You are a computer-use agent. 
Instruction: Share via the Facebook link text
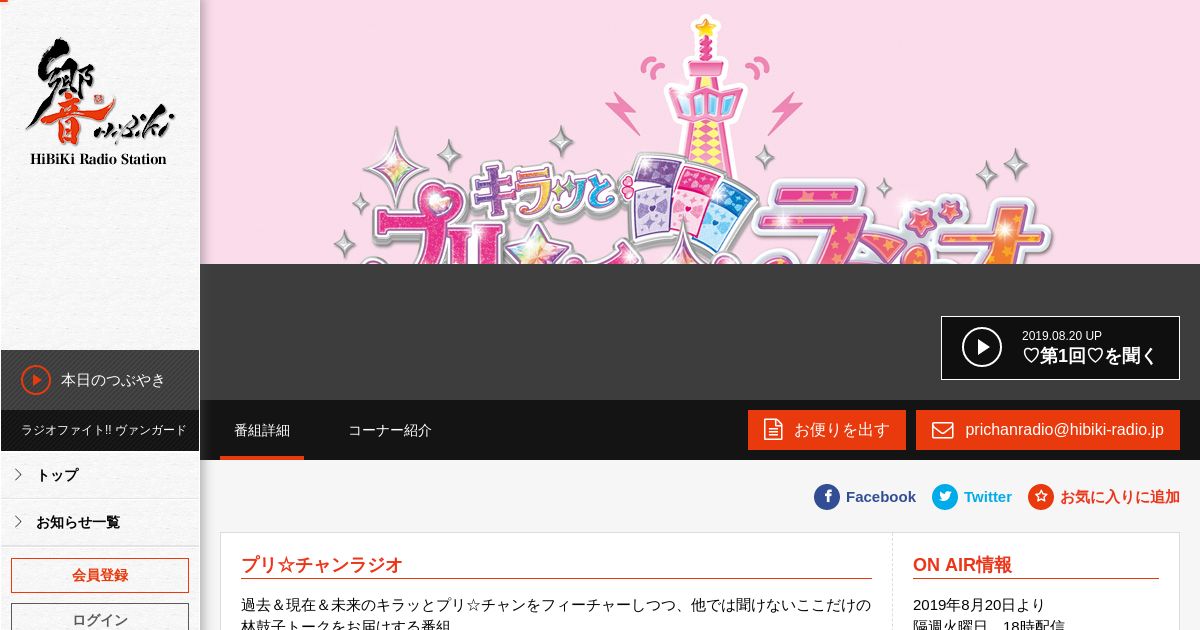[x=881, y=497]
